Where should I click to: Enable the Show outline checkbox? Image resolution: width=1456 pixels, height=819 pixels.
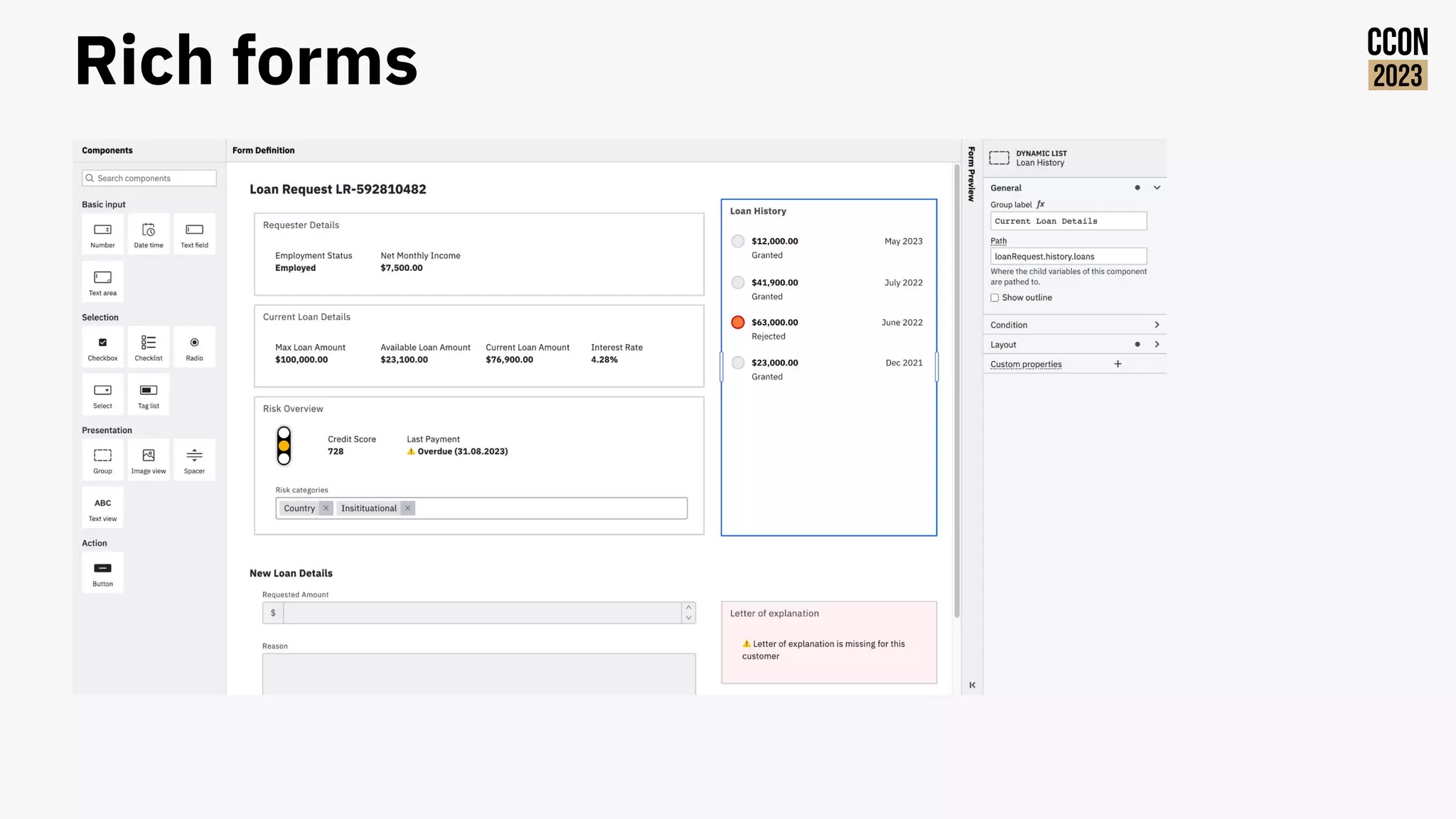point(995,298)
